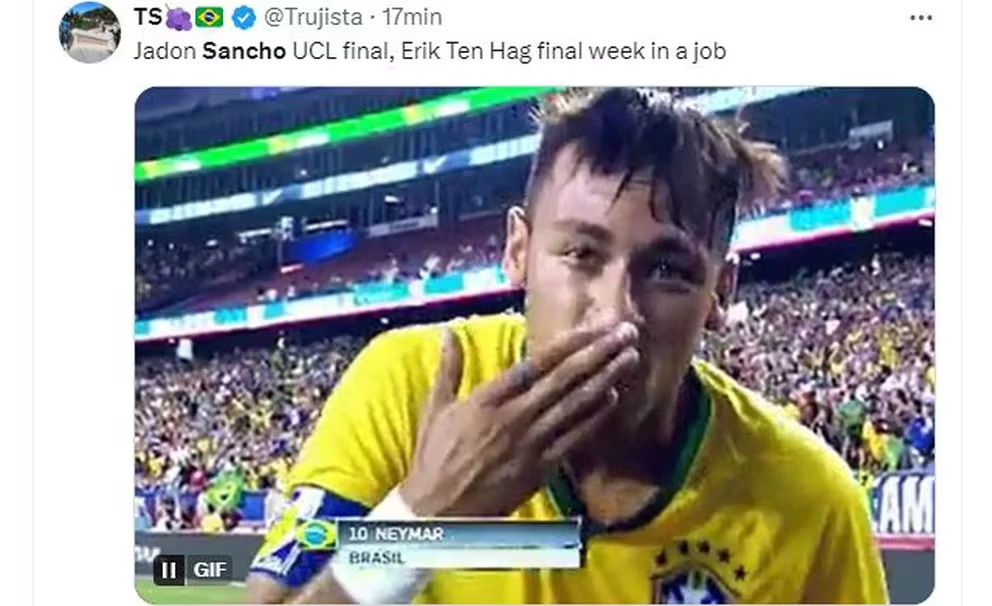
Task: Open the 17min timestamp link
Action: [412, 17]
